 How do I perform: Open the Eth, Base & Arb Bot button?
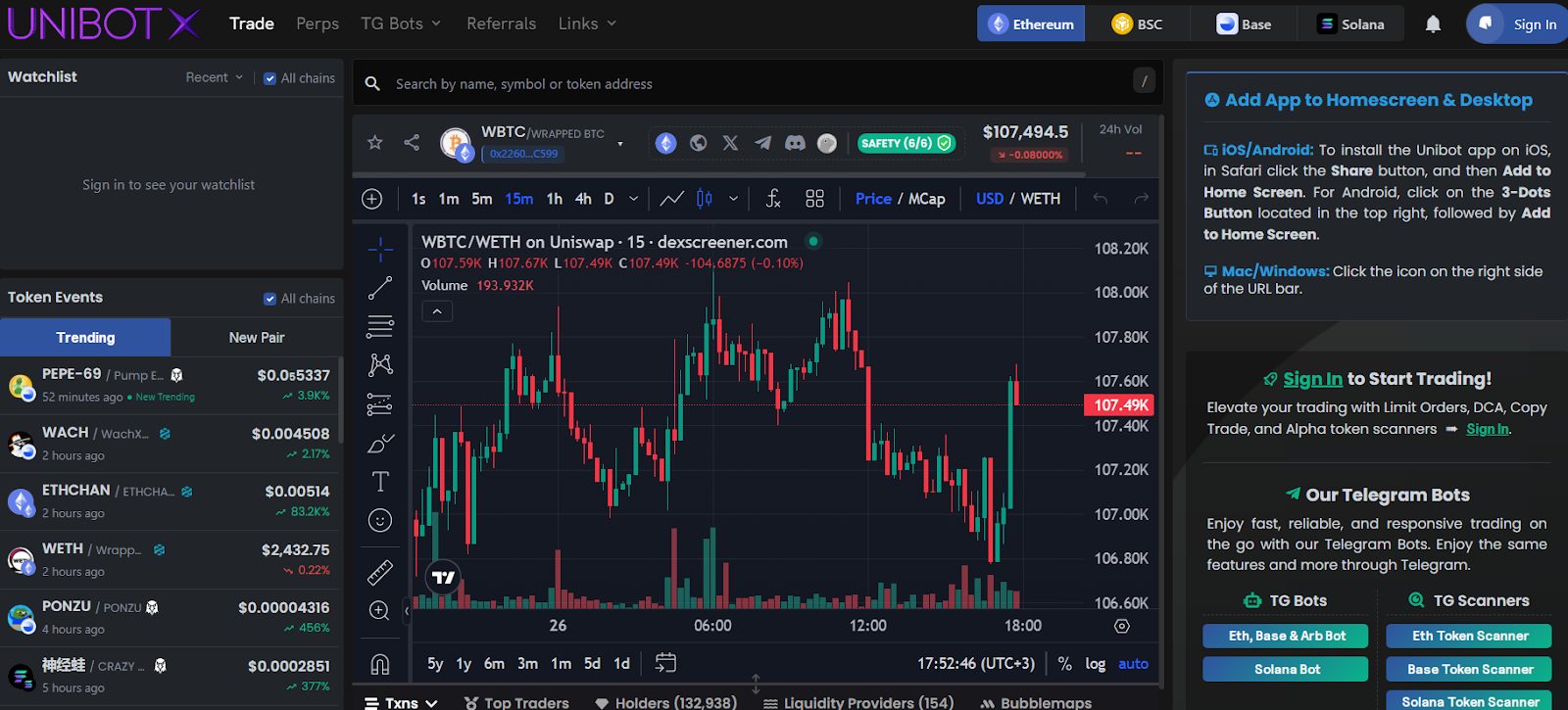1286,636
